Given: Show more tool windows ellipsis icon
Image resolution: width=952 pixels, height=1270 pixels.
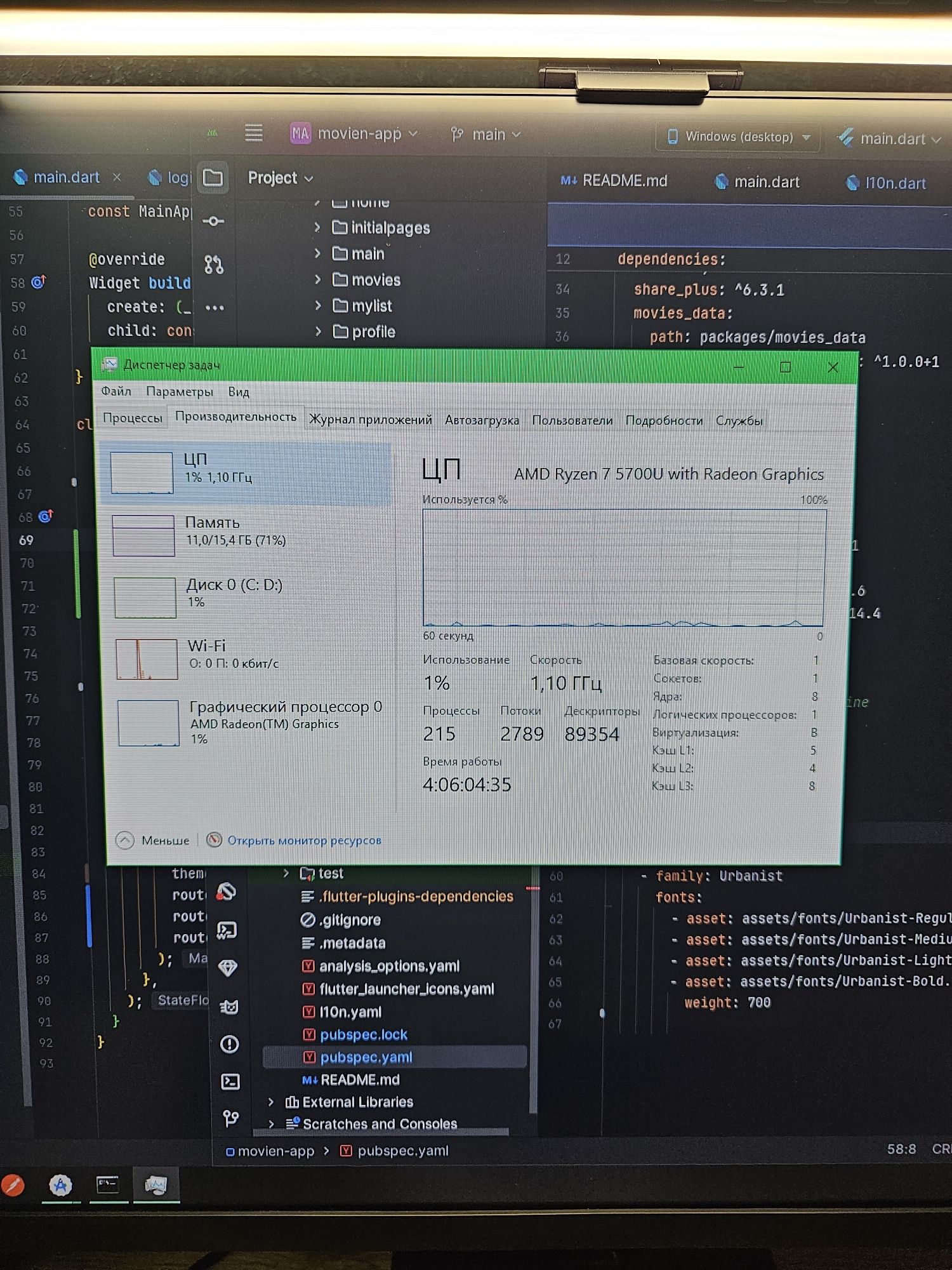Looking at the screenshot, I should pos(215,308).
